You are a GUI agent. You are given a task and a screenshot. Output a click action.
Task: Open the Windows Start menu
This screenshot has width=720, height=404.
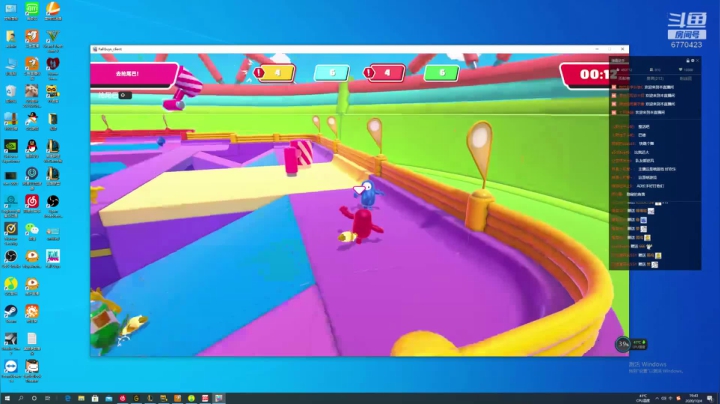[7, 398]
